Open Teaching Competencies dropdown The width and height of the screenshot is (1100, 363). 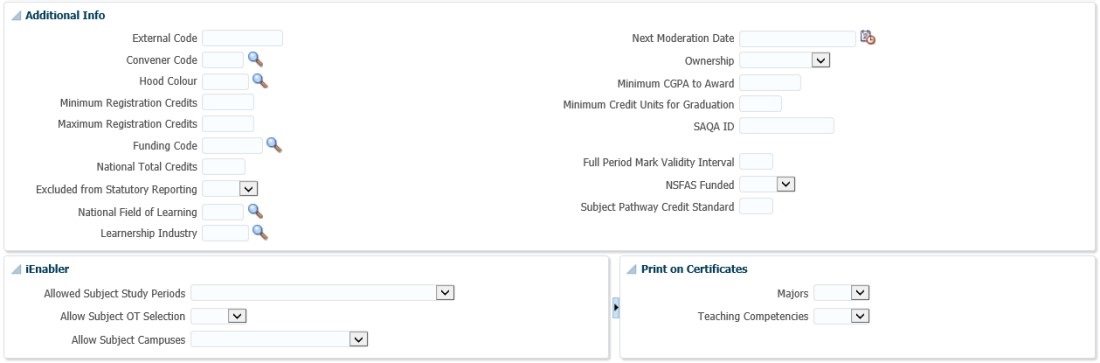pyautogui.click(x=860, y=316)
